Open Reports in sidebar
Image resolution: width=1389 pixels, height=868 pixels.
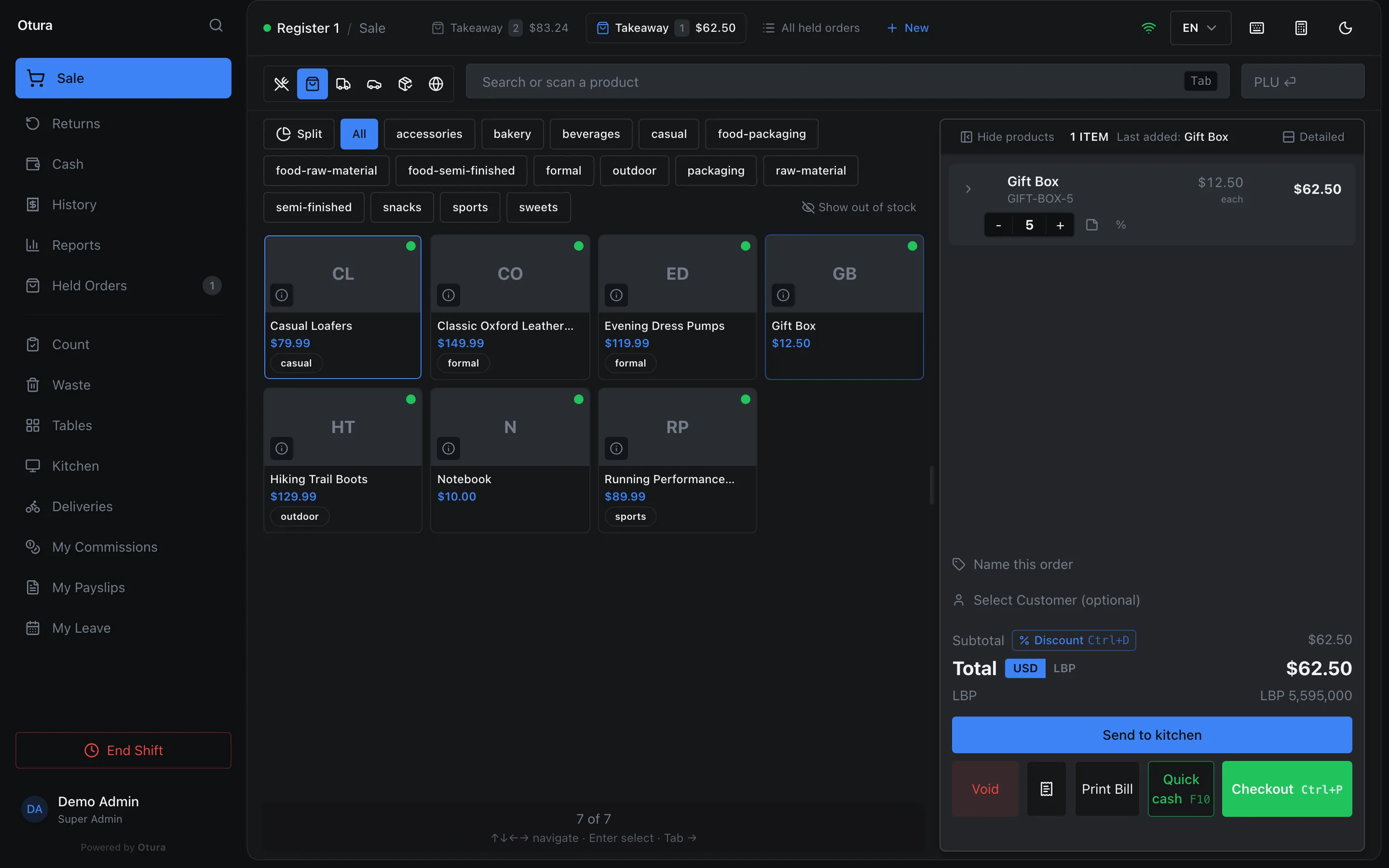coord(123,245)
